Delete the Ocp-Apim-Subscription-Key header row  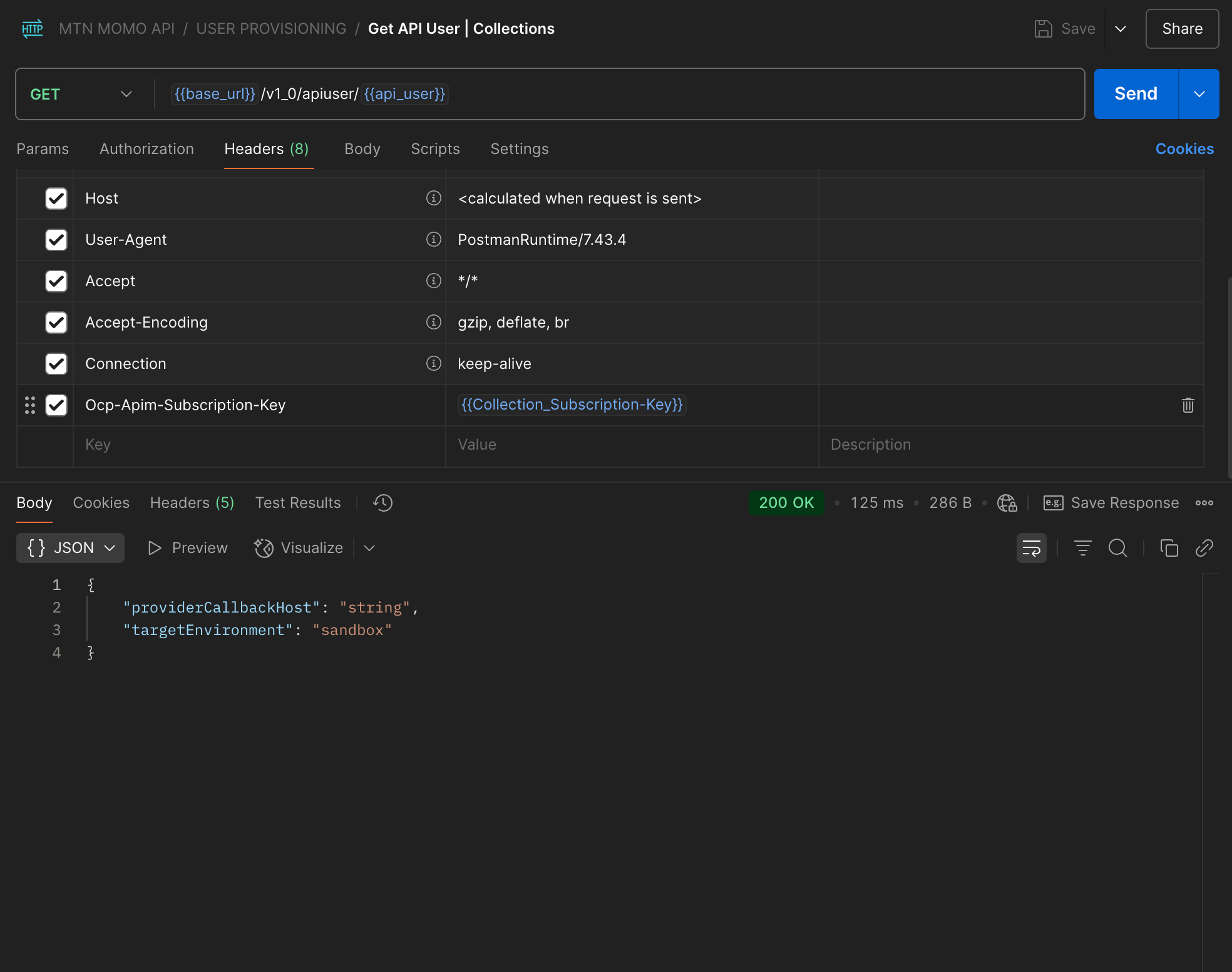coord(1188,405)
